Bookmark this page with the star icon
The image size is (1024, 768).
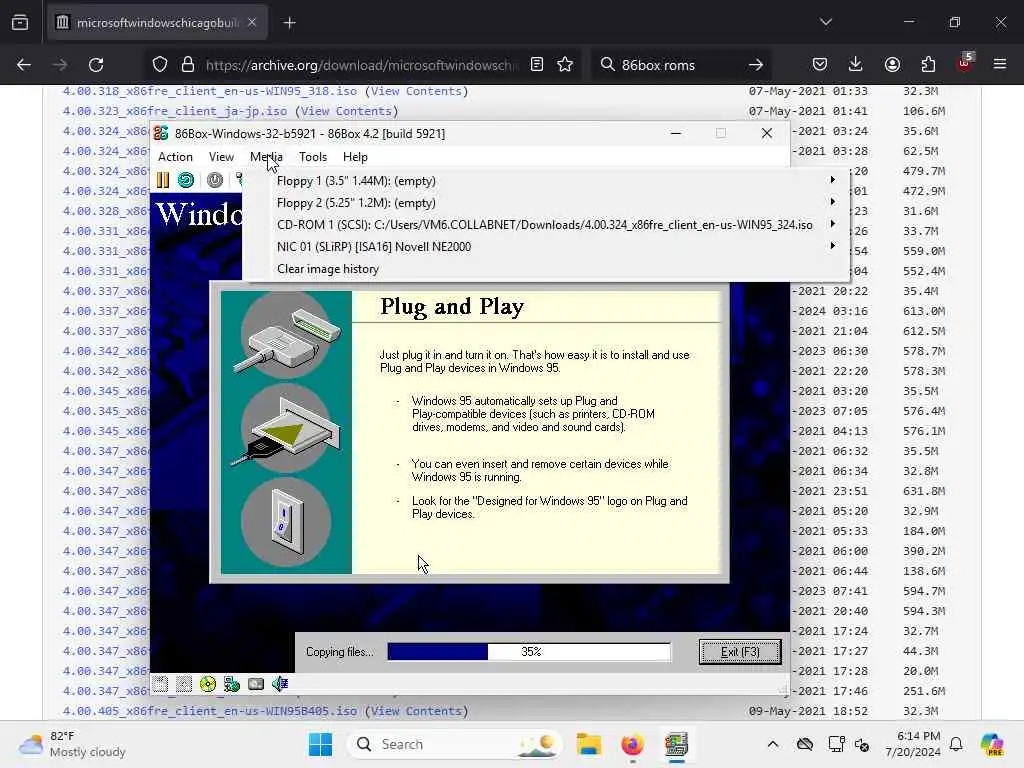coord(565,65)
